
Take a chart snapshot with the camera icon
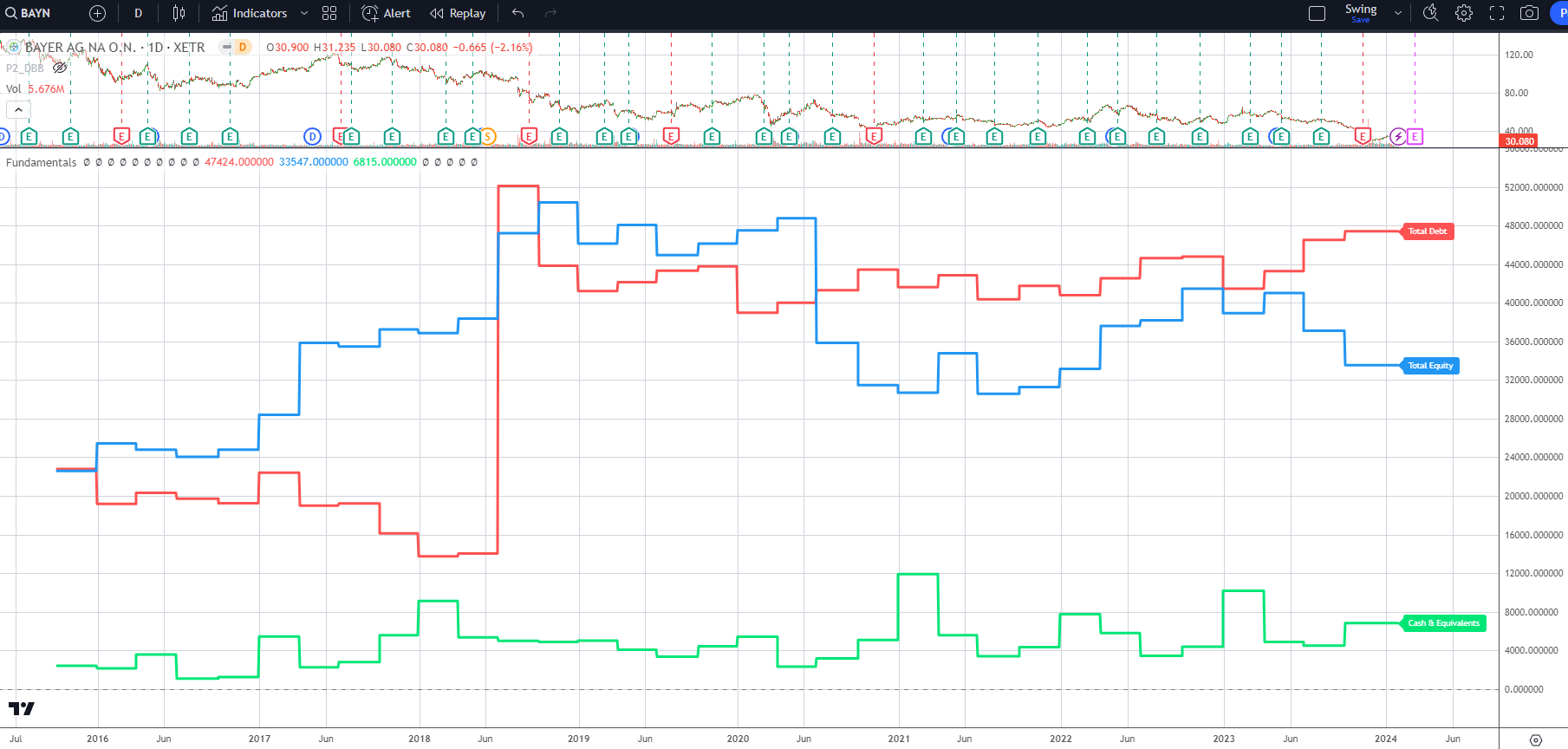1530,13
